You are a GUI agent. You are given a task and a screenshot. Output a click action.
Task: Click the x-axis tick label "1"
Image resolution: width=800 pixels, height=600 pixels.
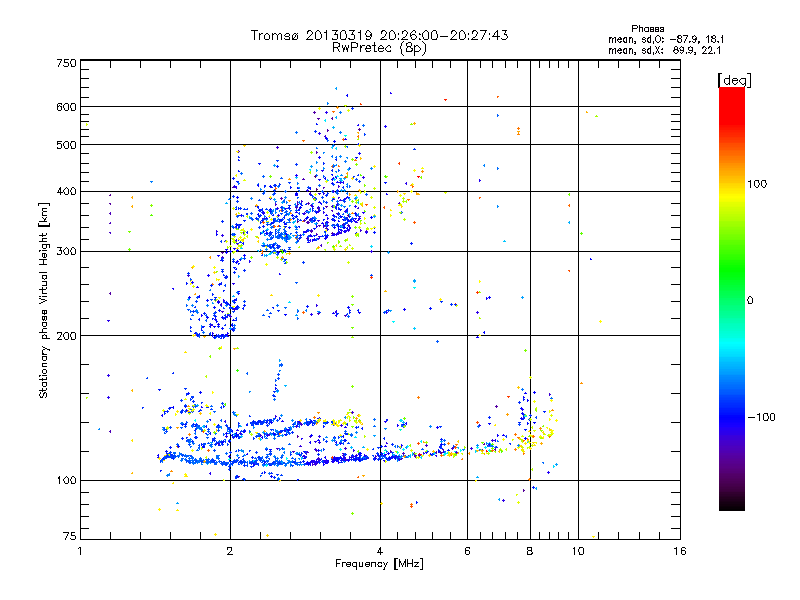(80, 551)
